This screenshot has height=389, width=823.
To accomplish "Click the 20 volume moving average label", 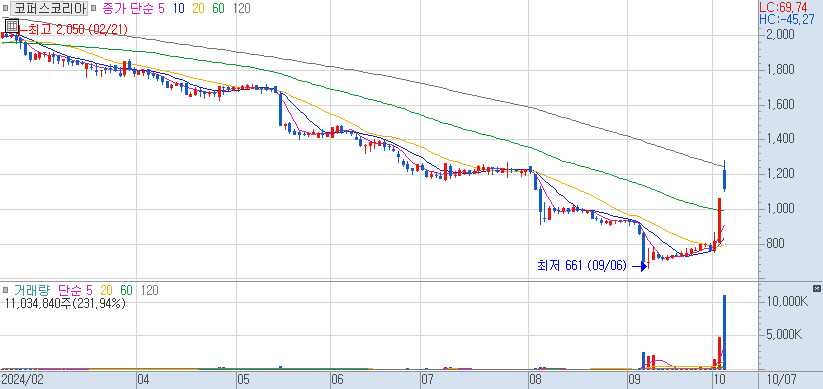I will tap(107, 290).
